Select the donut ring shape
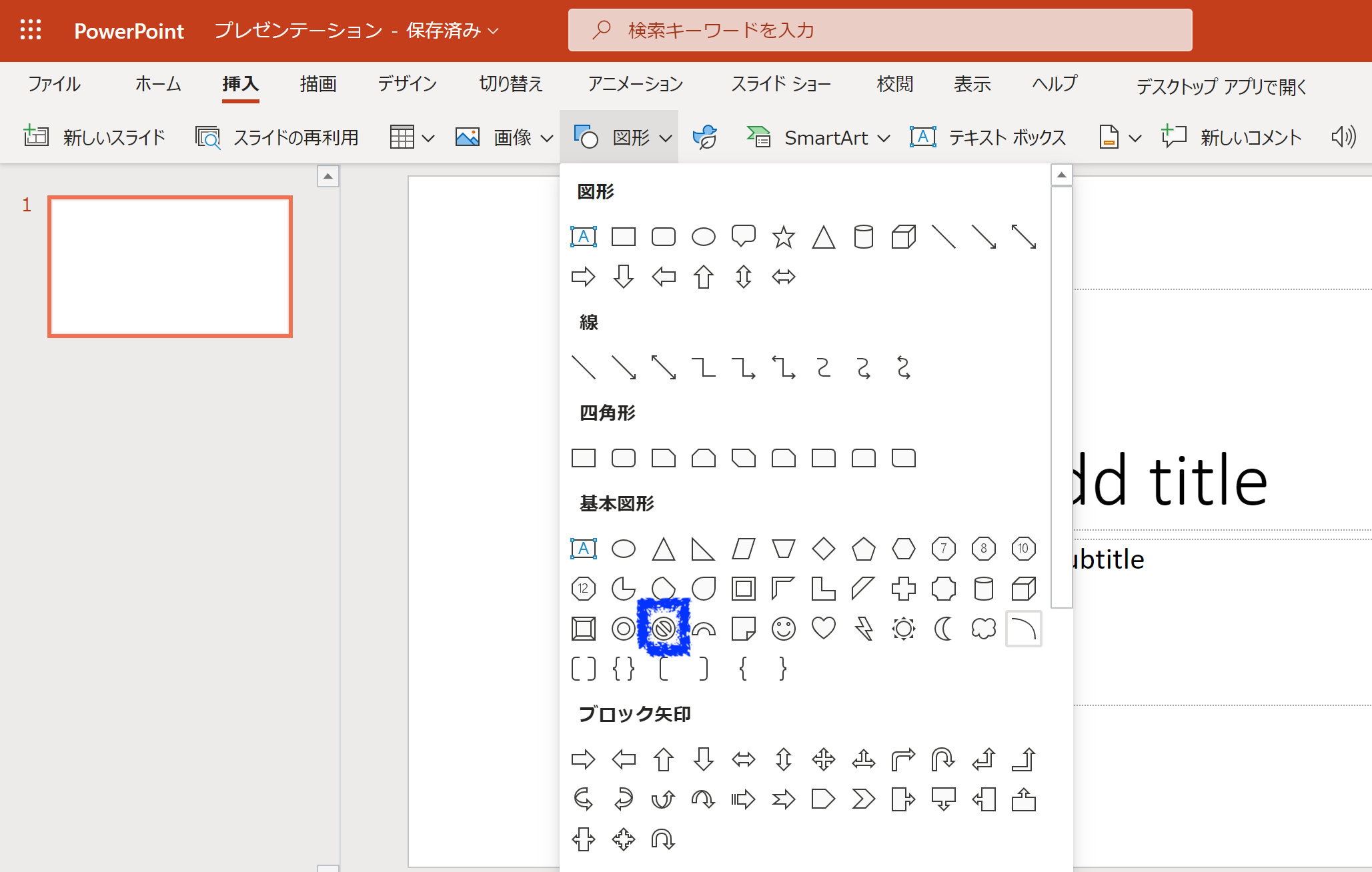The image size is (1372, 872). point(623,629)
